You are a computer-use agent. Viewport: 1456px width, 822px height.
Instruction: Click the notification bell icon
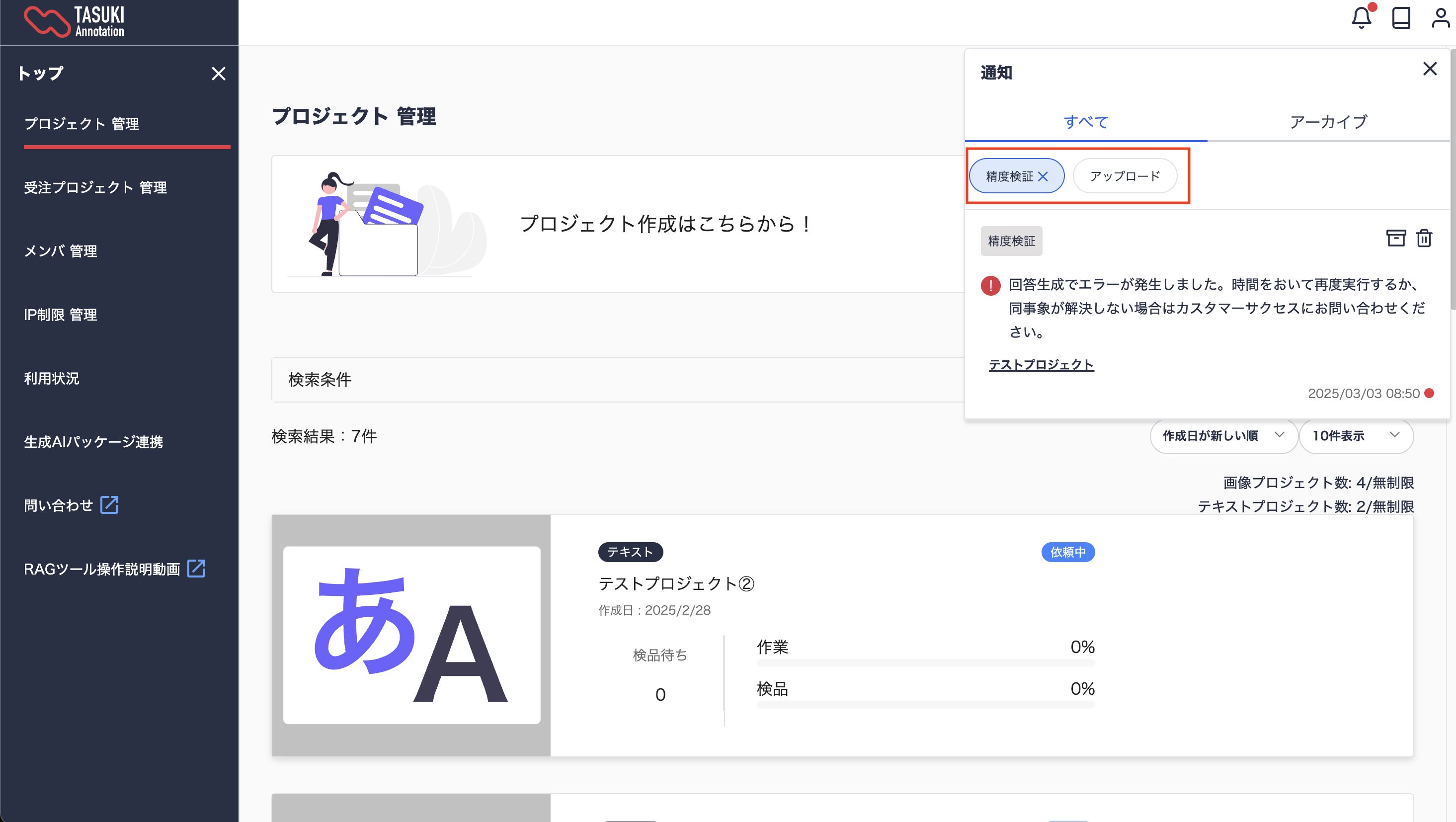(x=1361, y=18)
